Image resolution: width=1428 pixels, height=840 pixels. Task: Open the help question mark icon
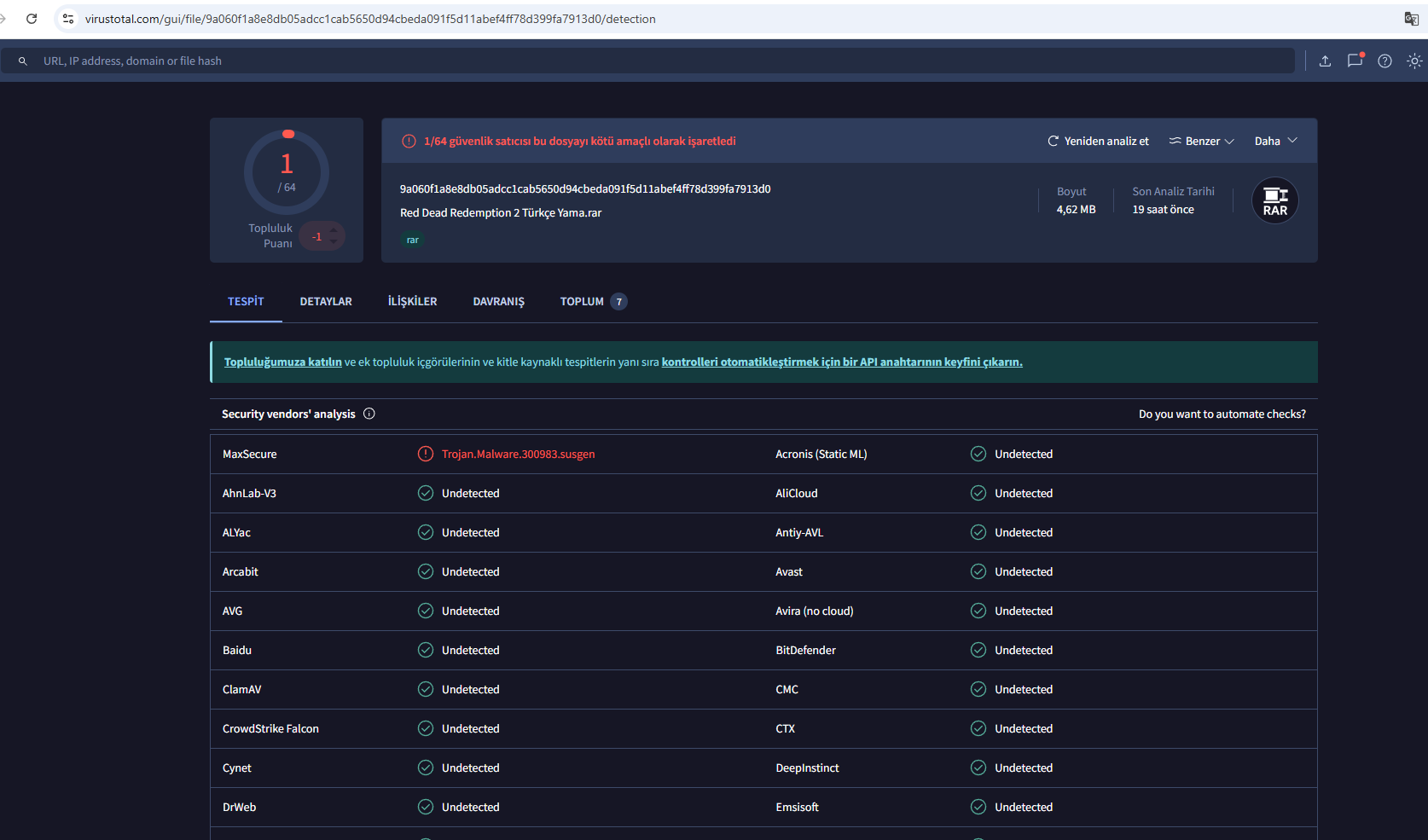coord(1384,61)
